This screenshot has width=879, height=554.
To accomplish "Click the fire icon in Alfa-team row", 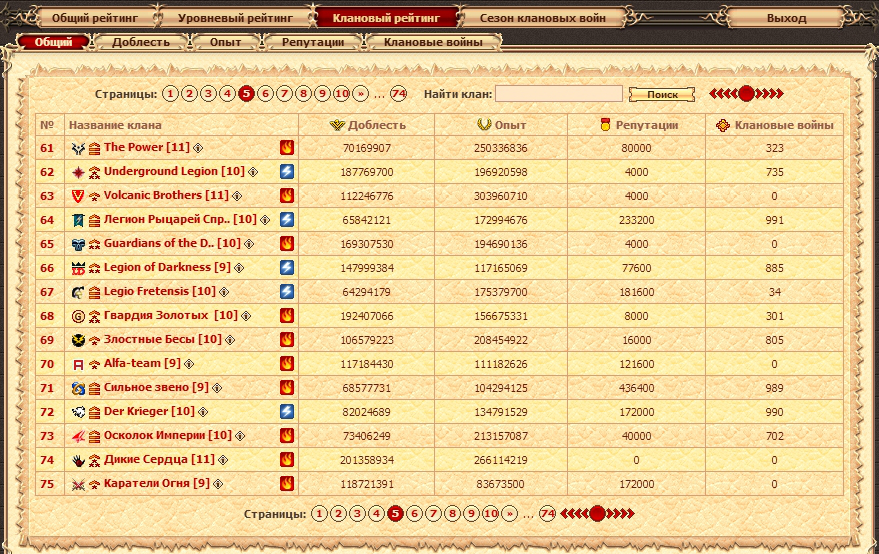I will click(287, 363).
